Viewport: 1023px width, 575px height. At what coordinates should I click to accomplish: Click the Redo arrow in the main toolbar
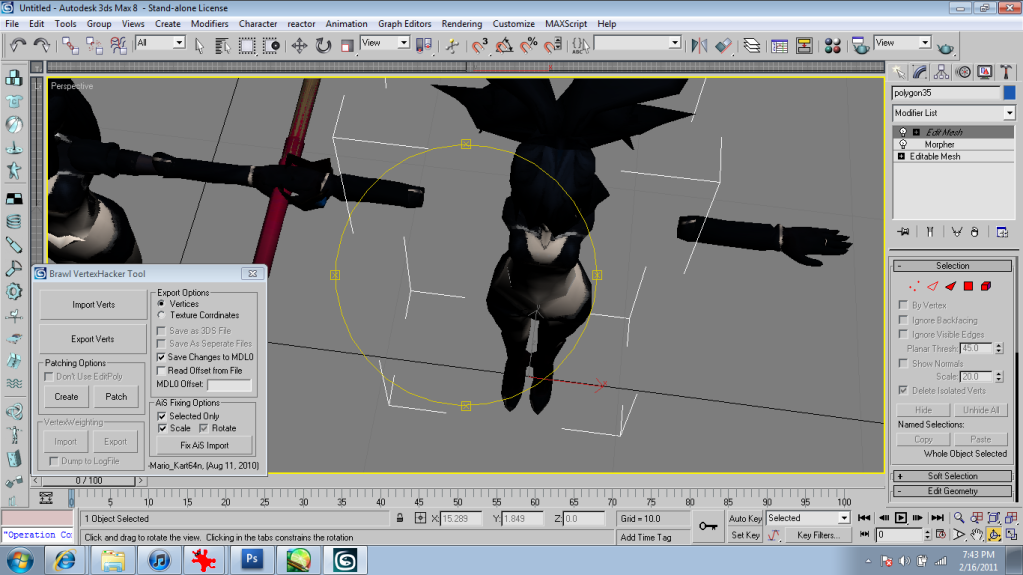[x=42, y=45]
